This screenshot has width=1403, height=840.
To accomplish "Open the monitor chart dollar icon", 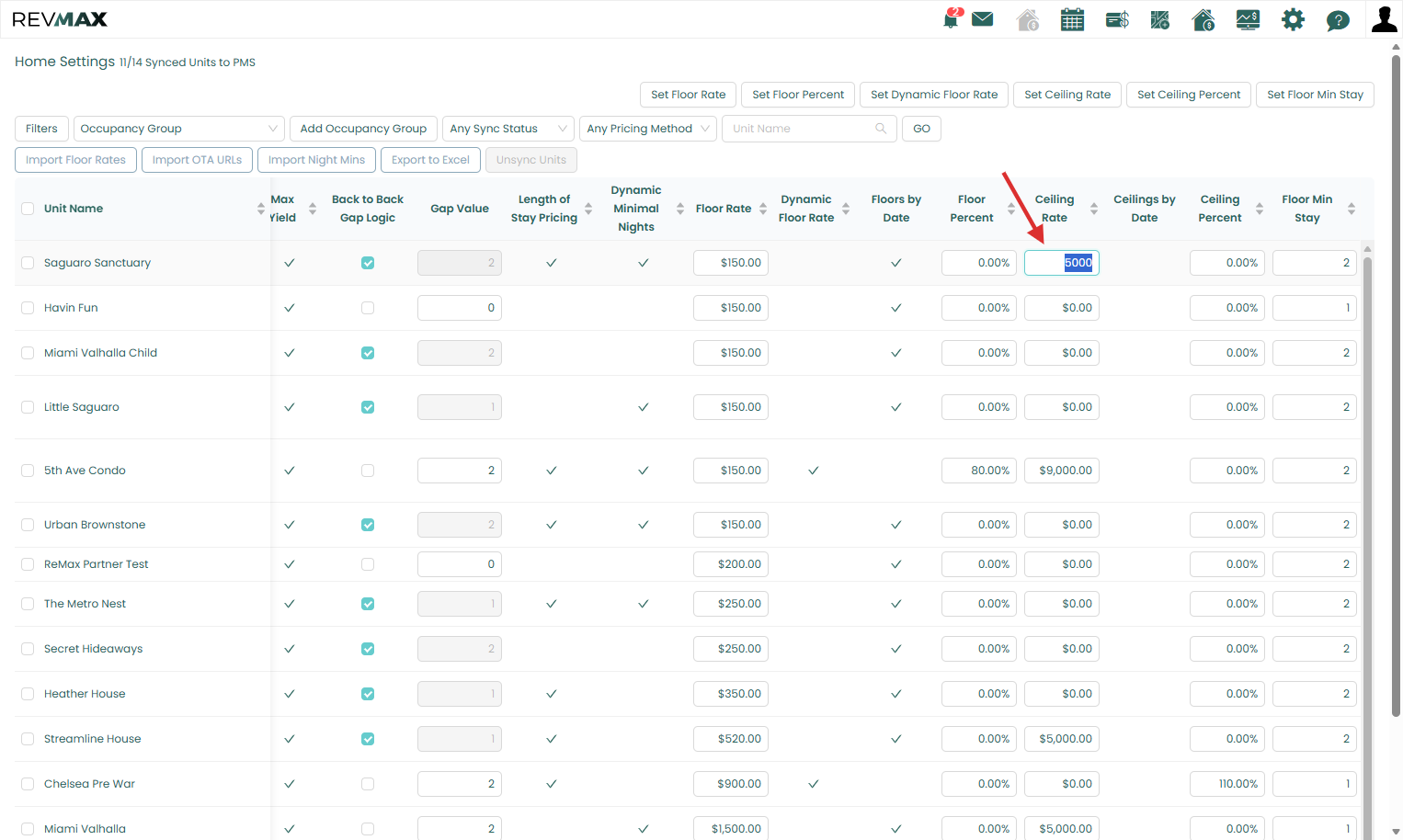I will [1248, 19].
